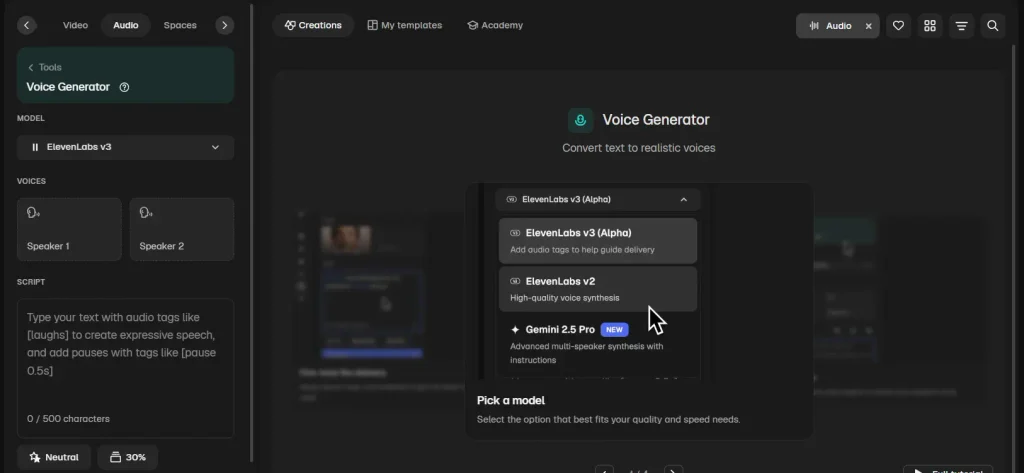Go to next tutorial slide
The width and height of the screenshot is (1024, 473).
(673, 470)
